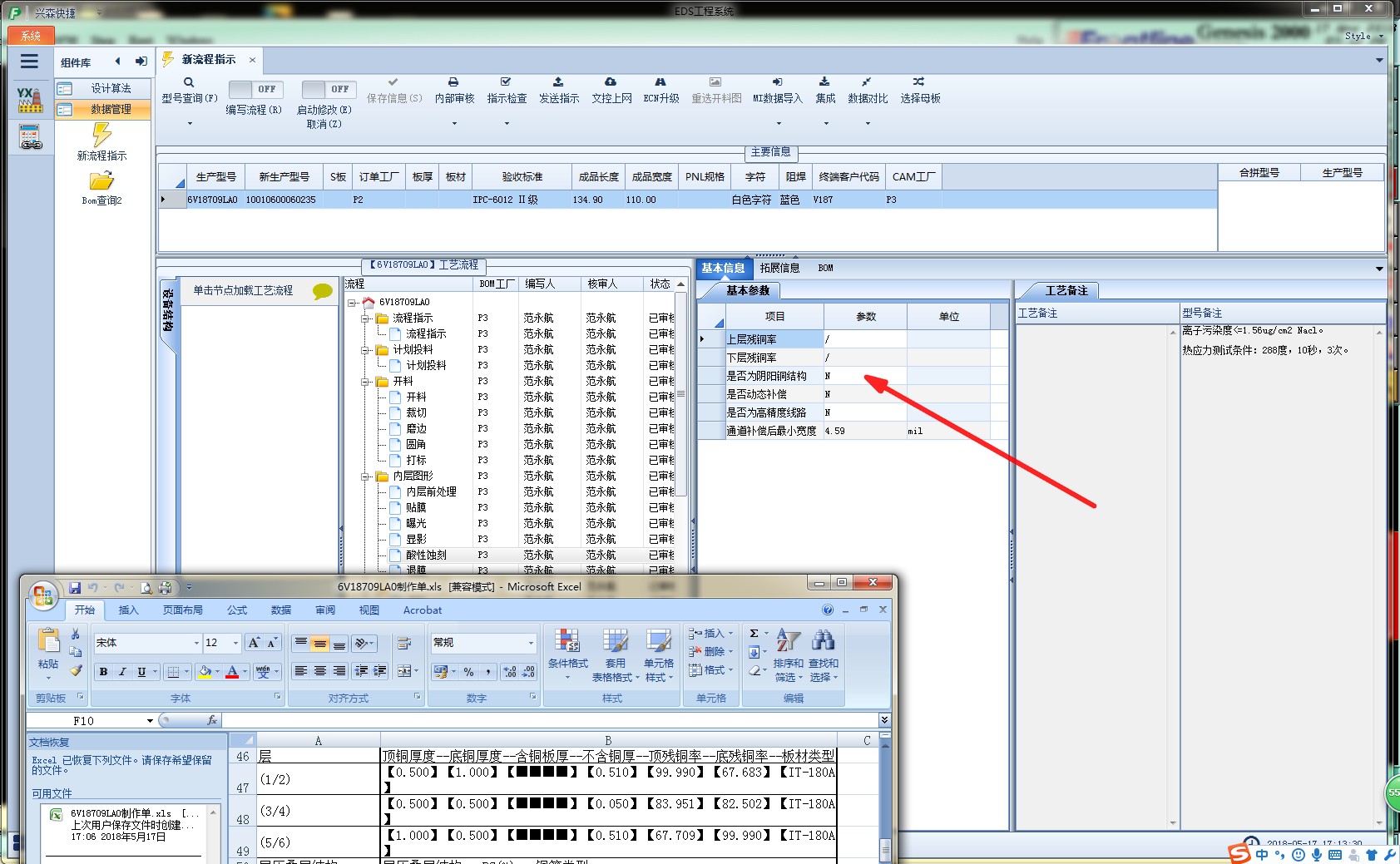1400x864 pixels.
Task: Open 新流程指示 lightning icon in sidebar
Action: coord(101,135)
